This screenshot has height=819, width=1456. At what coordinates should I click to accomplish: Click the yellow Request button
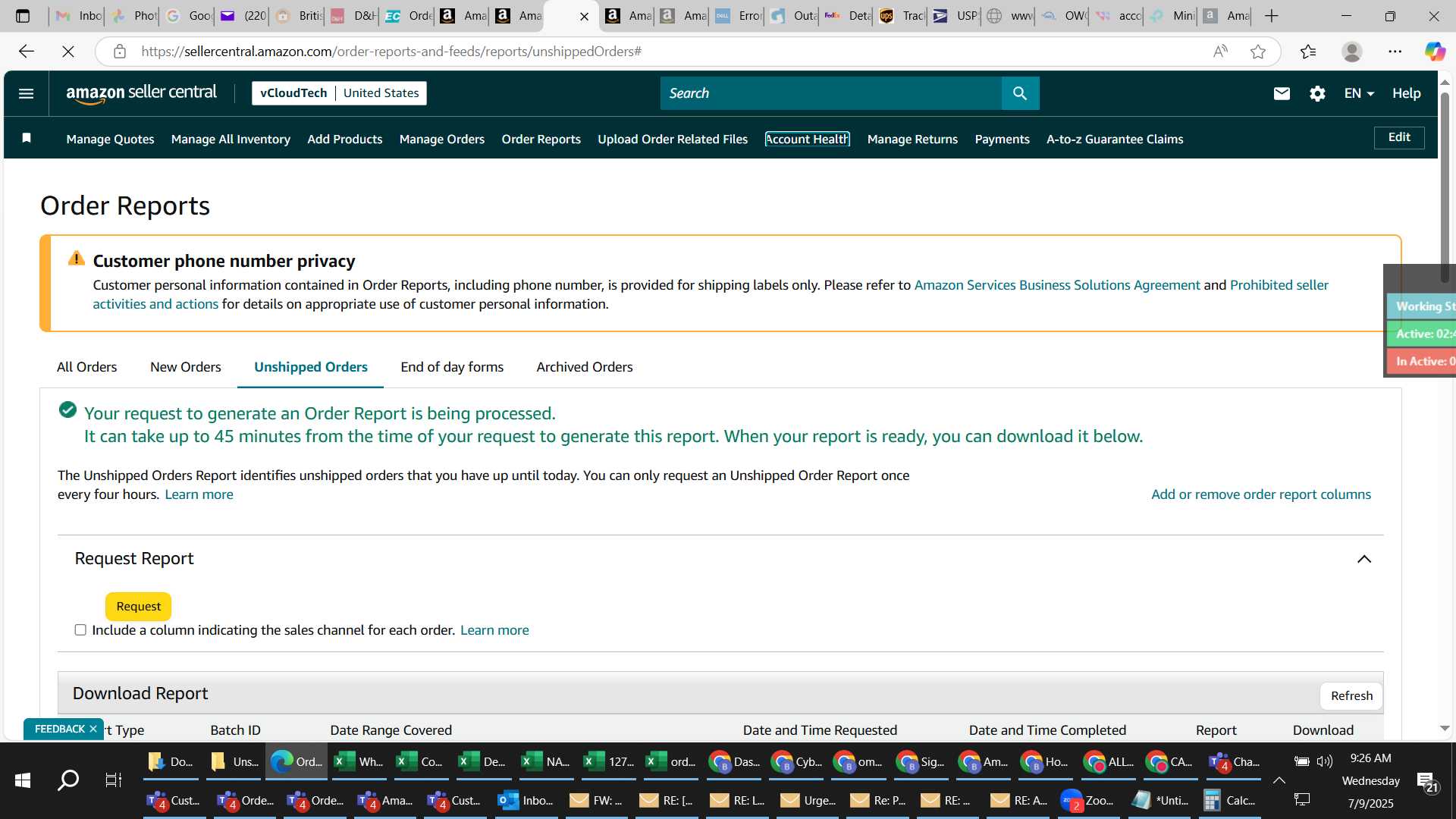(x=138, y=606)
